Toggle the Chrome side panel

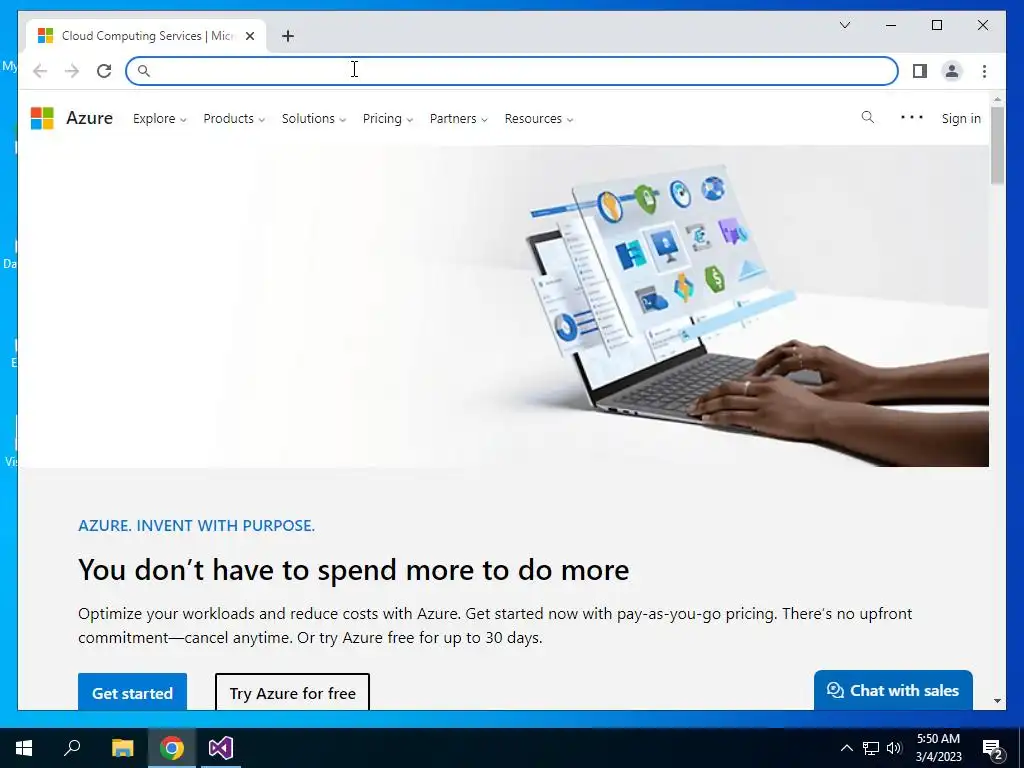[x=920, y=71]
